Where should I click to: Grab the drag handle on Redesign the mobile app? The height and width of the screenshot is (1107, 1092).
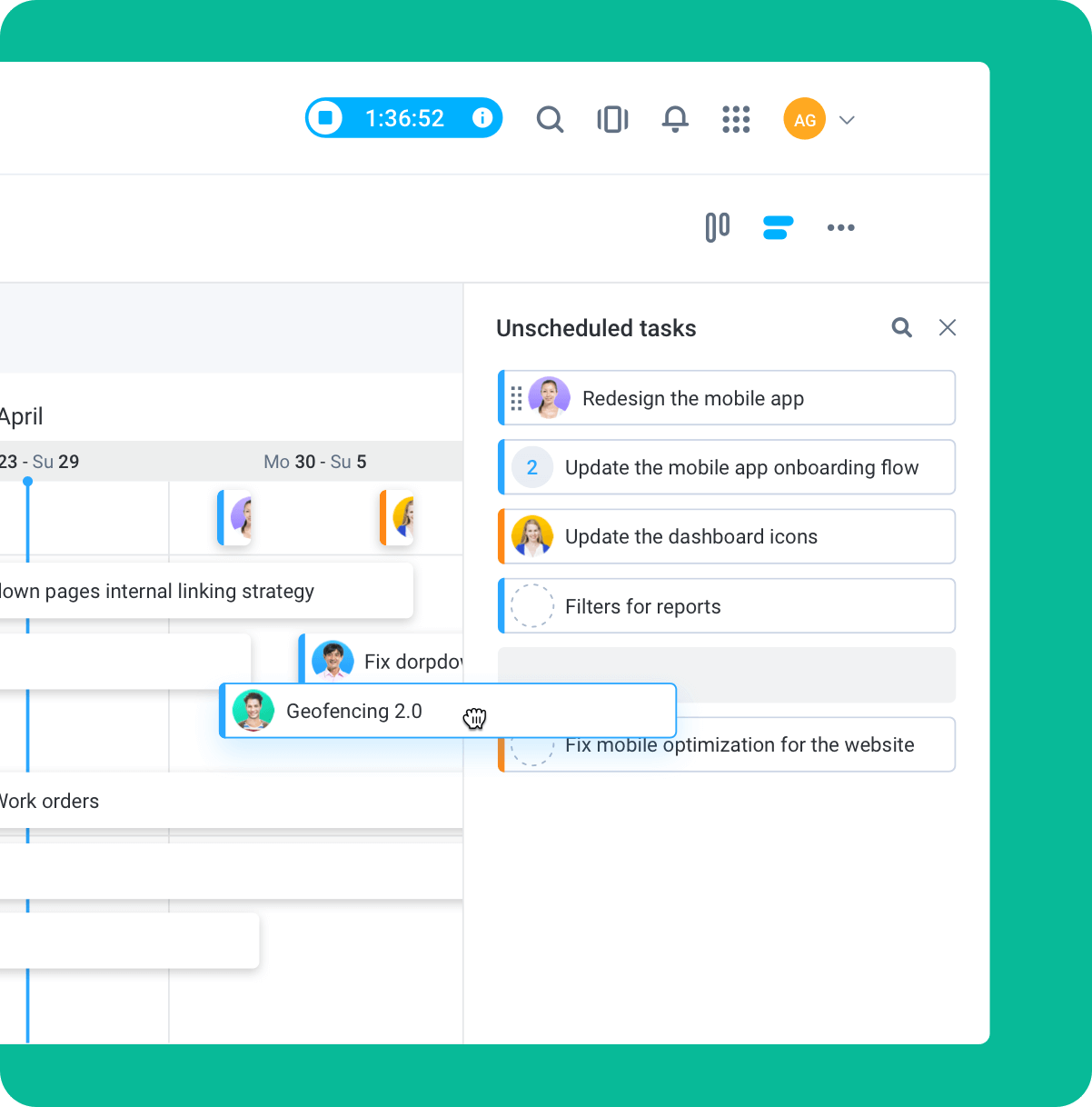click(517, 397)
